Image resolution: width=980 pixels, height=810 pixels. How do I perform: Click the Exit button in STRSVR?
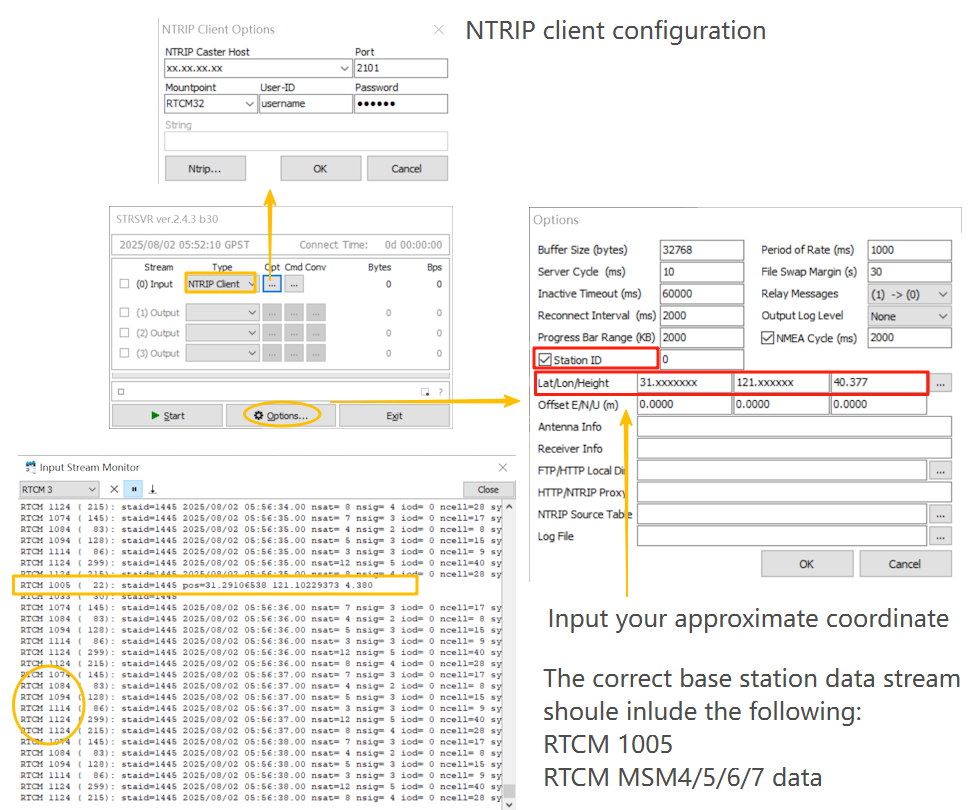coord(394,416)
